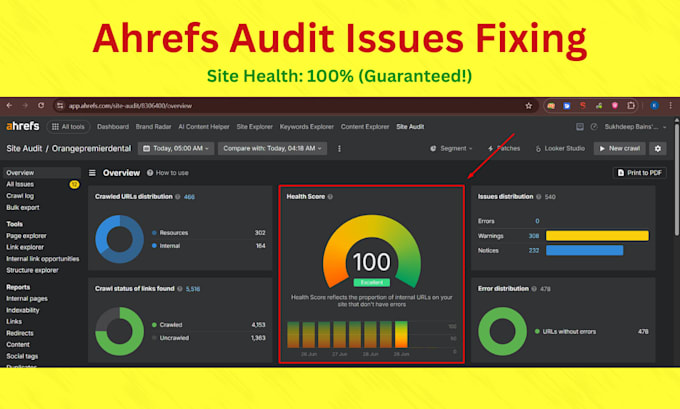680x409 pixels.
Task: Open Structure explorer
Action: (32, 270)
